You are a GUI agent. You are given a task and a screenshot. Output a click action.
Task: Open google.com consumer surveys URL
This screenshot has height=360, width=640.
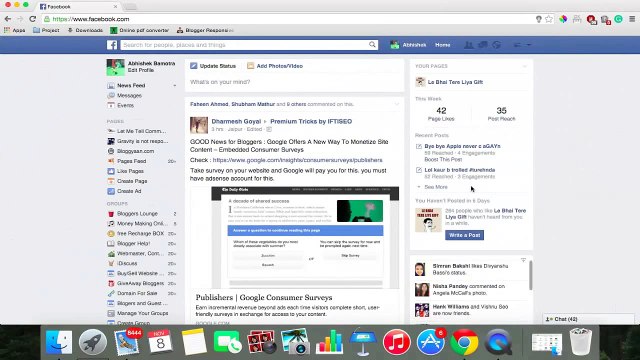[x=298, y=160]
